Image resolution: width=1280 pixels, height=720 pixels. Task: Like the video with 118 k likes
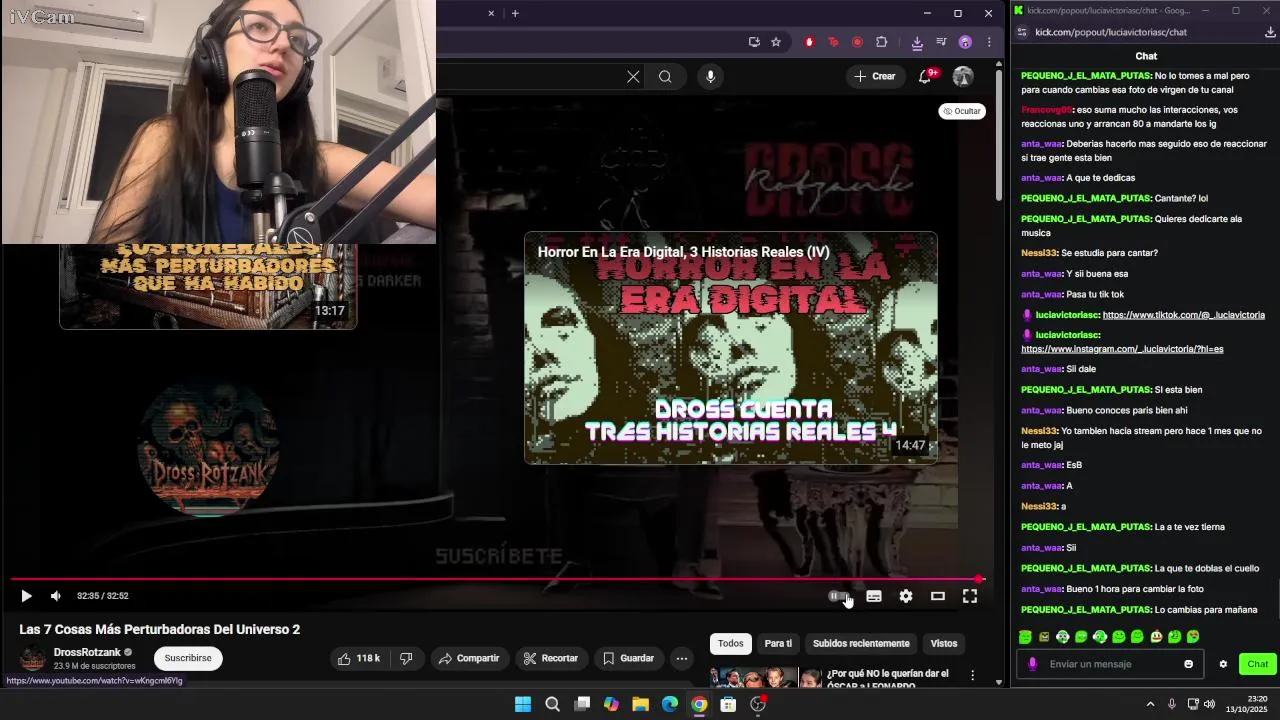coord(358,658)
